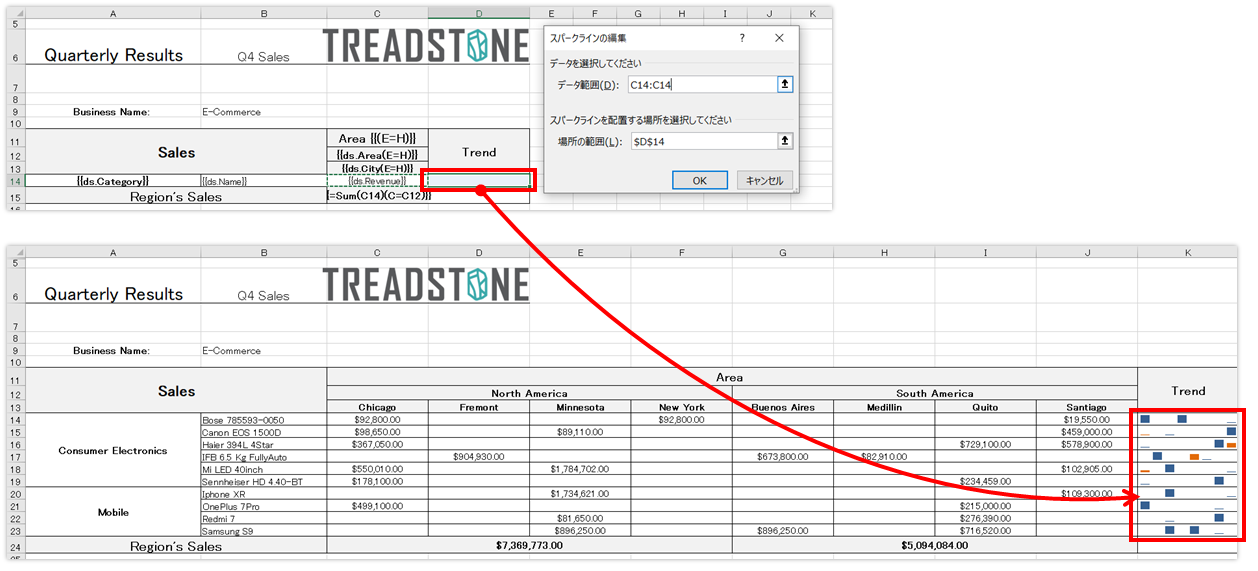This screenshot has height=571, width=1258.
Task: Select column F header in the bottom sheet
Action: pyautogui.click(x=681, y=253)
